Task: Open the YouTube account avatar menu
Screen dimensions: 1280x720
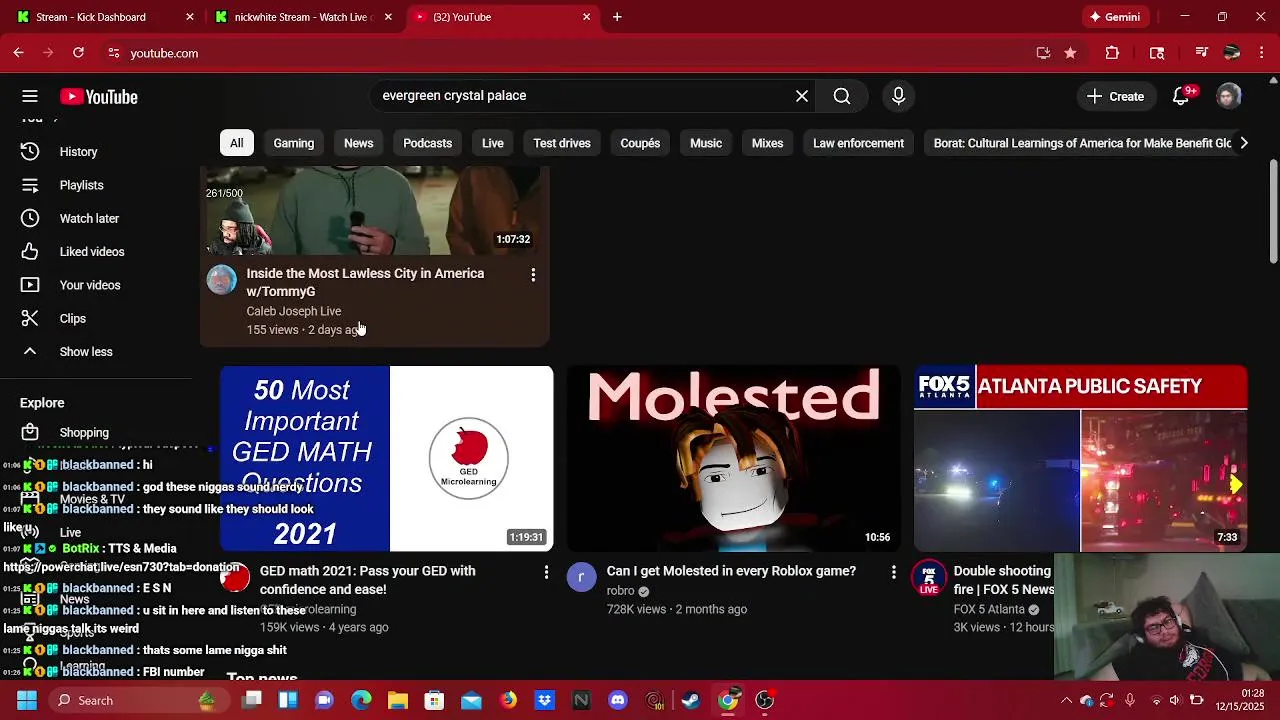Action: coord(1229,96)
